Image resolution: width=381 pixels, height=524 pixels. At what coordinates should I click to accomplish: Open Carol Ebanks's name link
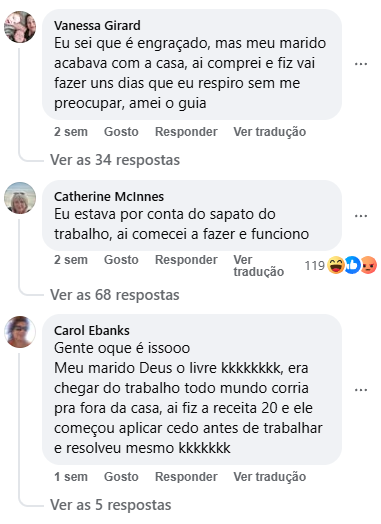92,331
